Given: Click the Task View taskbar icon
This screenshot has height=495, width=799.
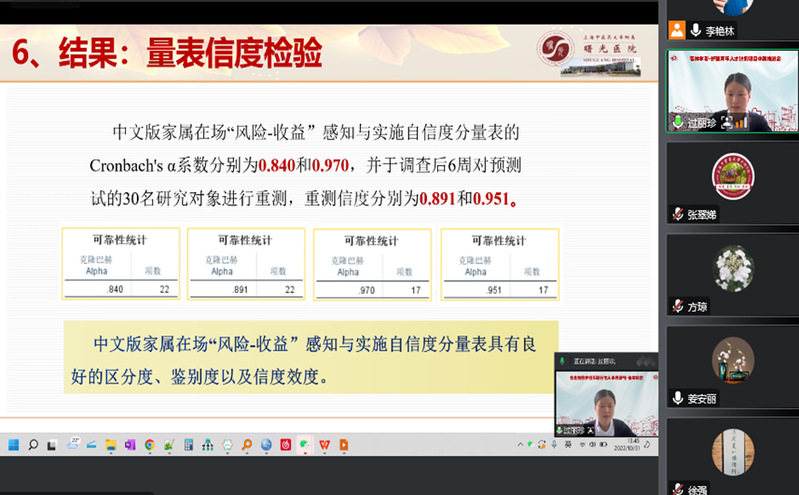Looking at the screenshot, I should point(52,445).
